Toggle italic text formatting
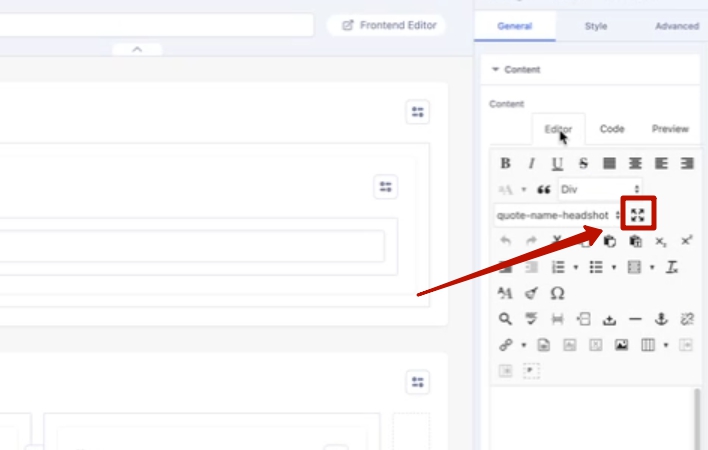This screenshot has width=708, height=450. pos(531,163)
